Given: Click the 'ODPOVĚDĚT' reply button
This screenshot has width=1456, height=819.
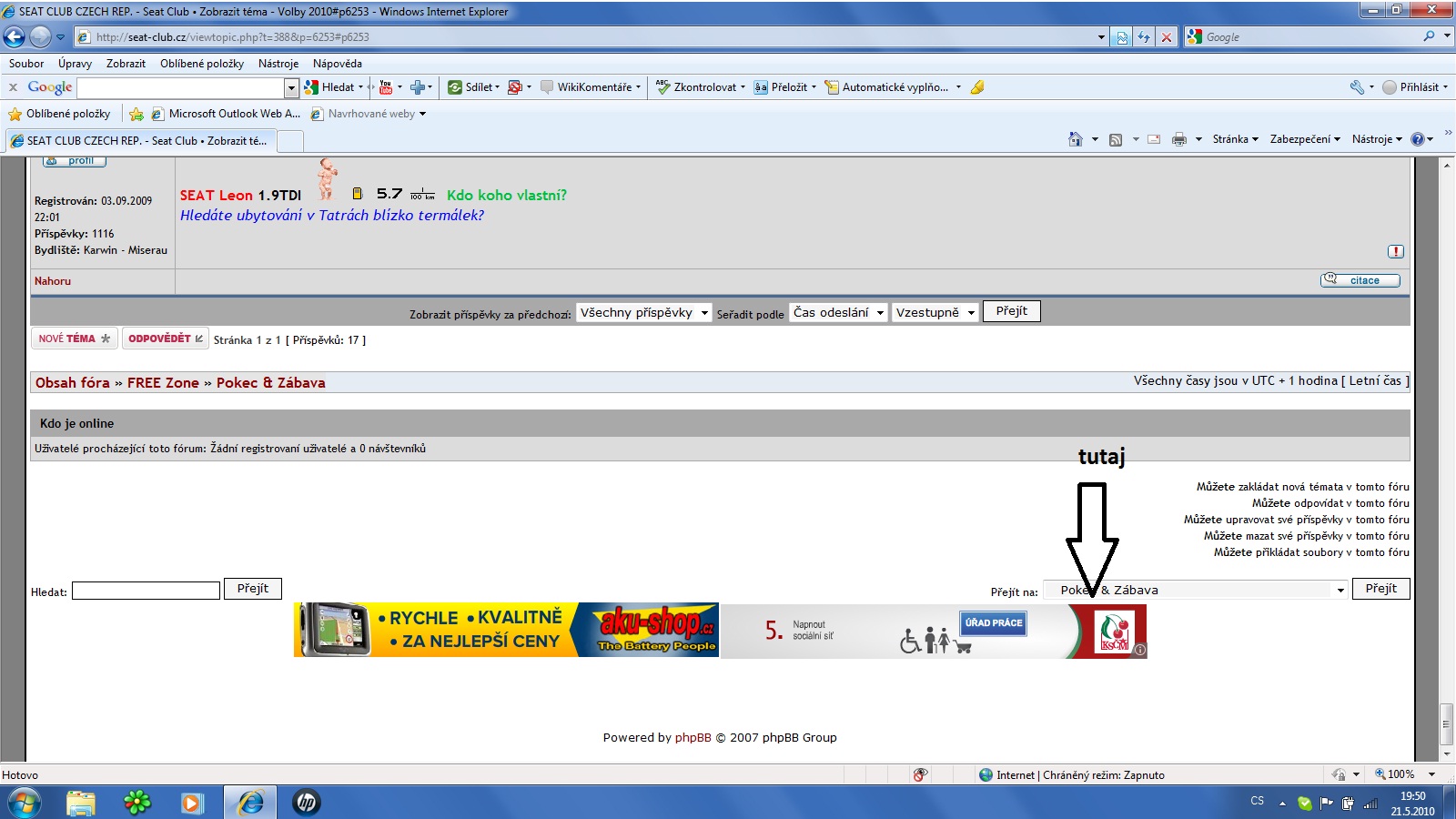Looking at the screenshot, I should (166, 339).
